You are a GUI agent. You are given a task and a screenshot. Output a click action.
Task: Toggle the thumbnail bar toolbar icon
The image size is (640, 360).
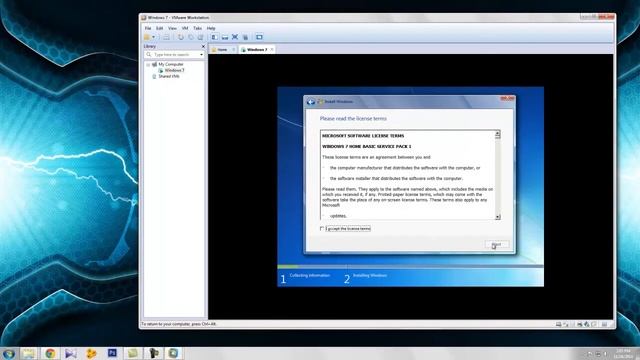[225, 37]
